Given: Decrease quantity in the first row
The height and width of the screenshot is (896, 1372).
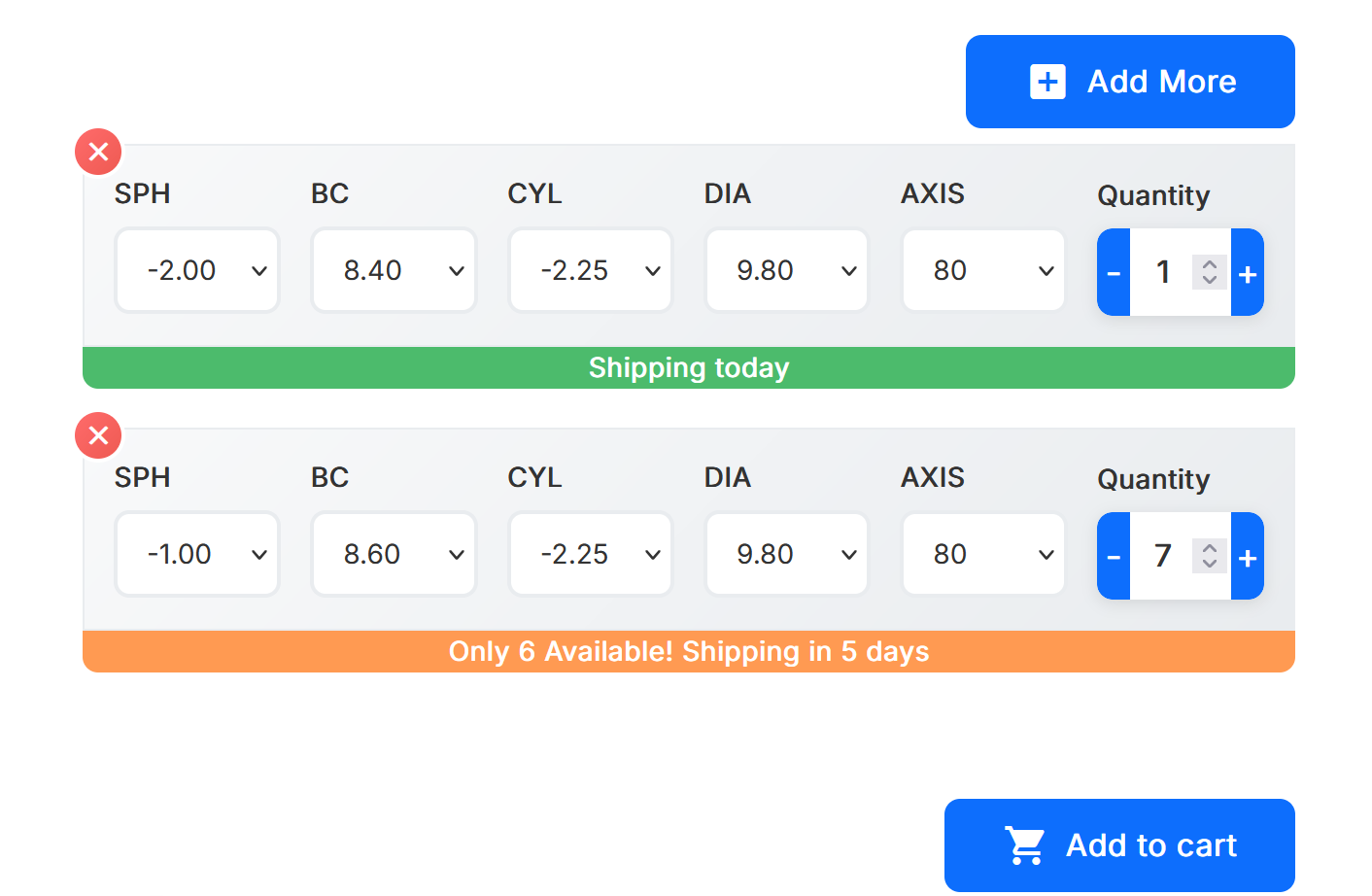Looking at the screenshot, I should [x=1114, y=272].
